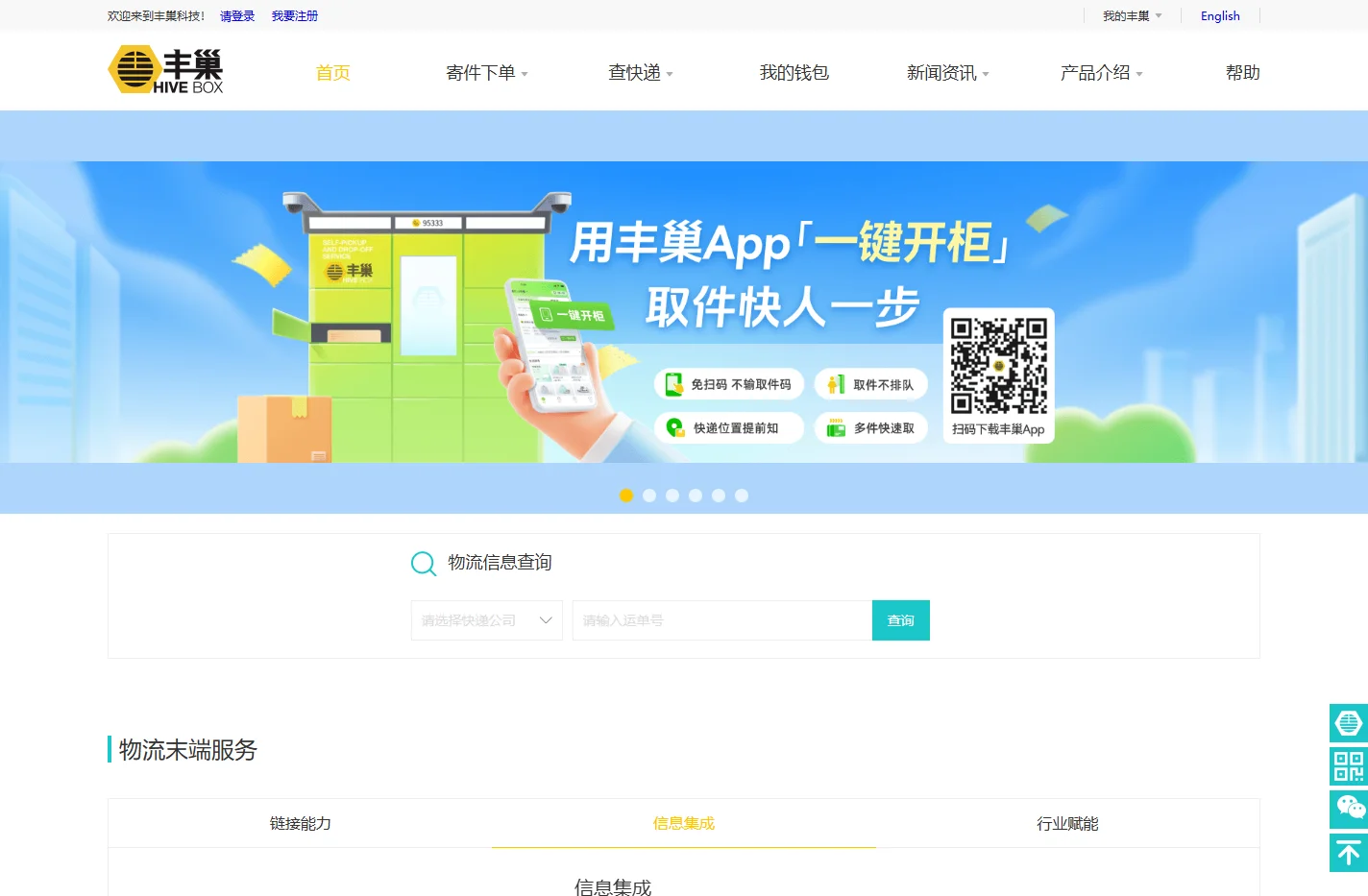The image size is (1368, 896).
Task: Switch to the 行业赋能 tab
Action: pos(1067,823)
